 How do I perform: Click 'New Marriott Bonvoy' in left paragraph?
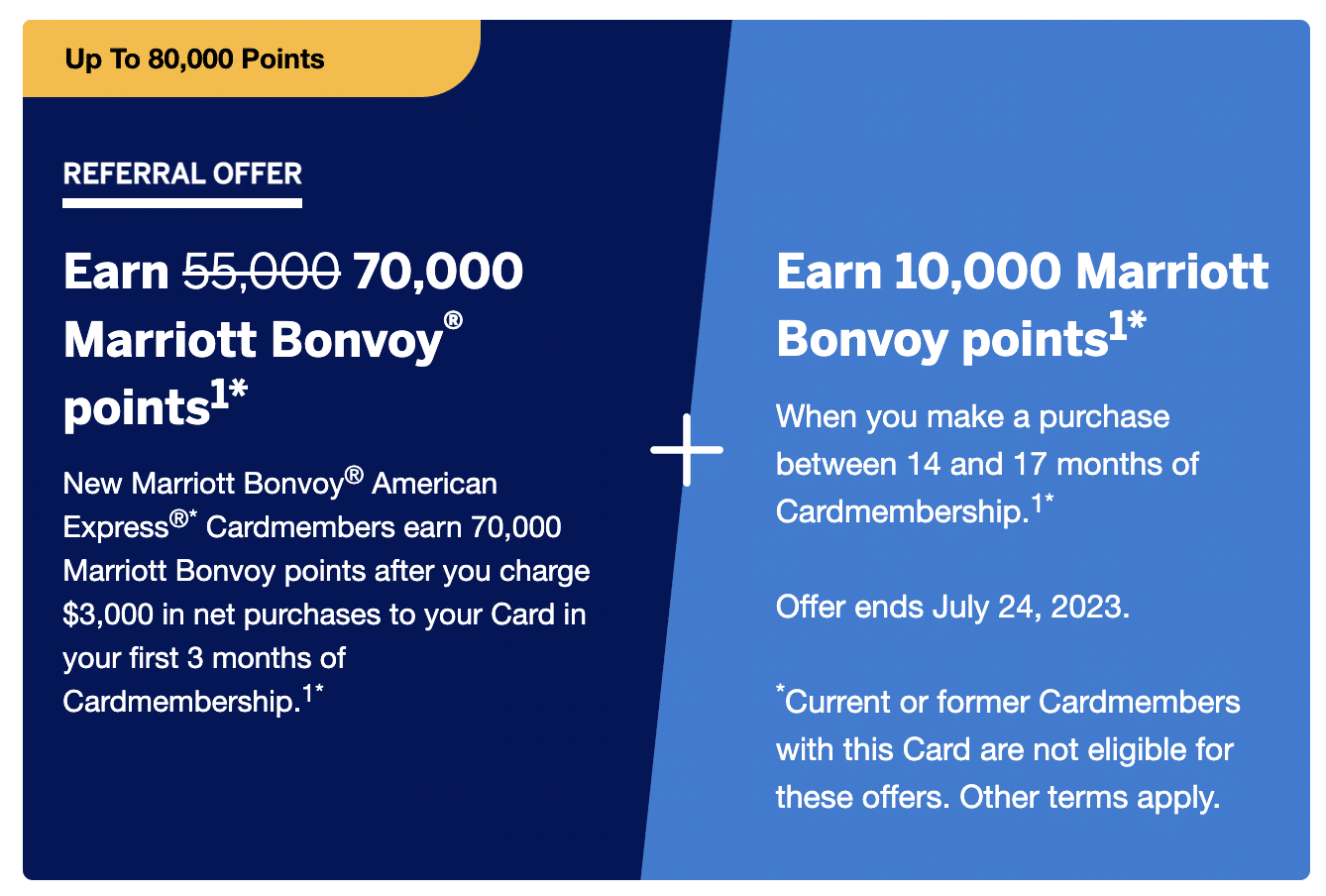(202, 484)
